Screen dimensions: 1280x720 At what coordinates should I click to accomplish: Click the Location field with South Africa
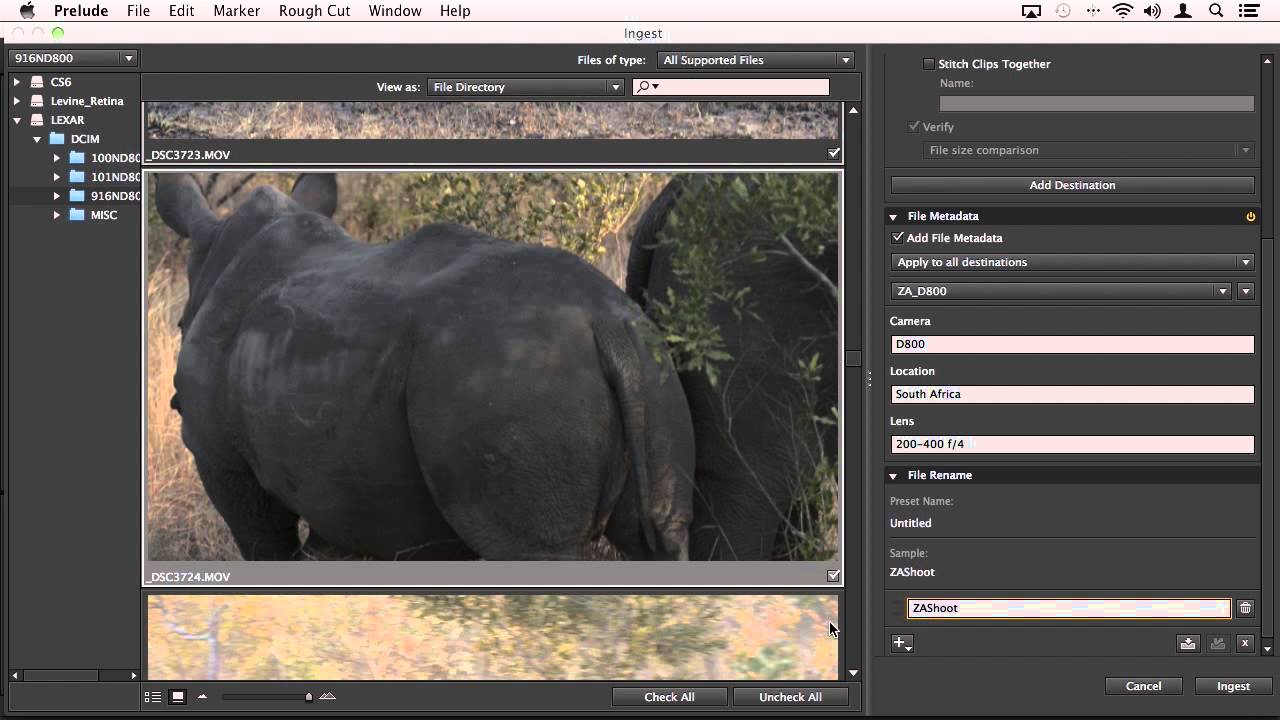[x=1072, y=394]
